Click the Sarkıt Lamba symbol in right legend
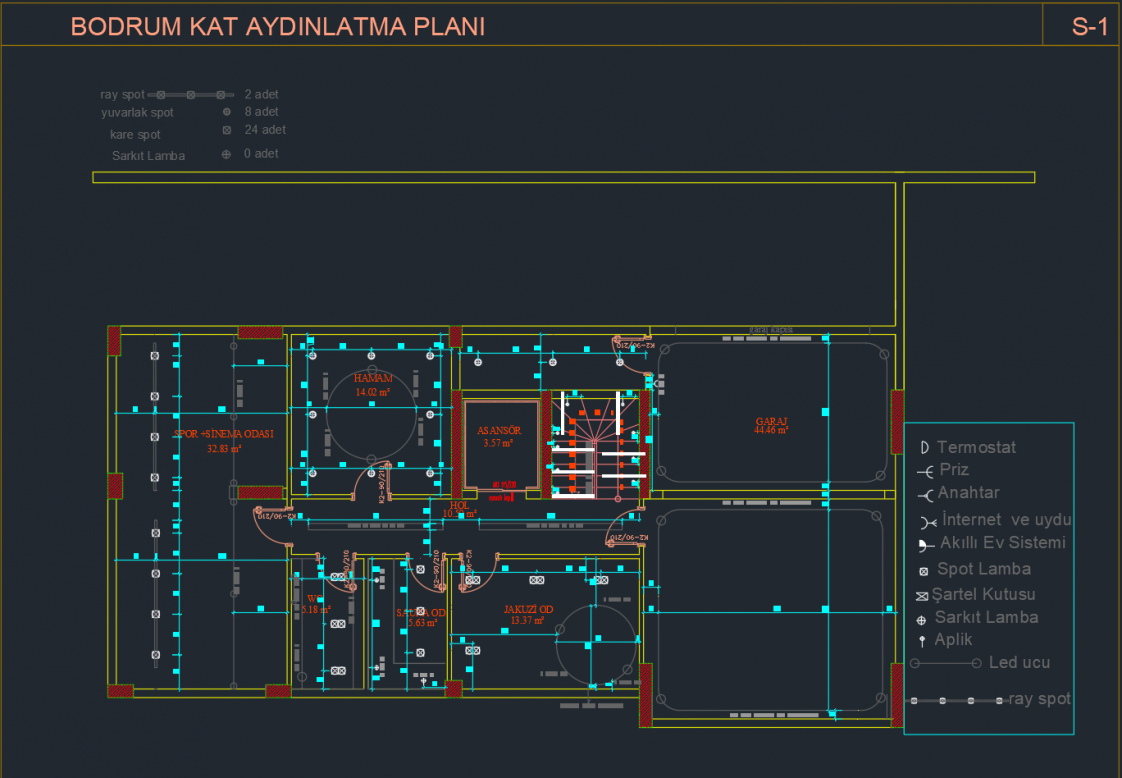 [x=923, y=619]
